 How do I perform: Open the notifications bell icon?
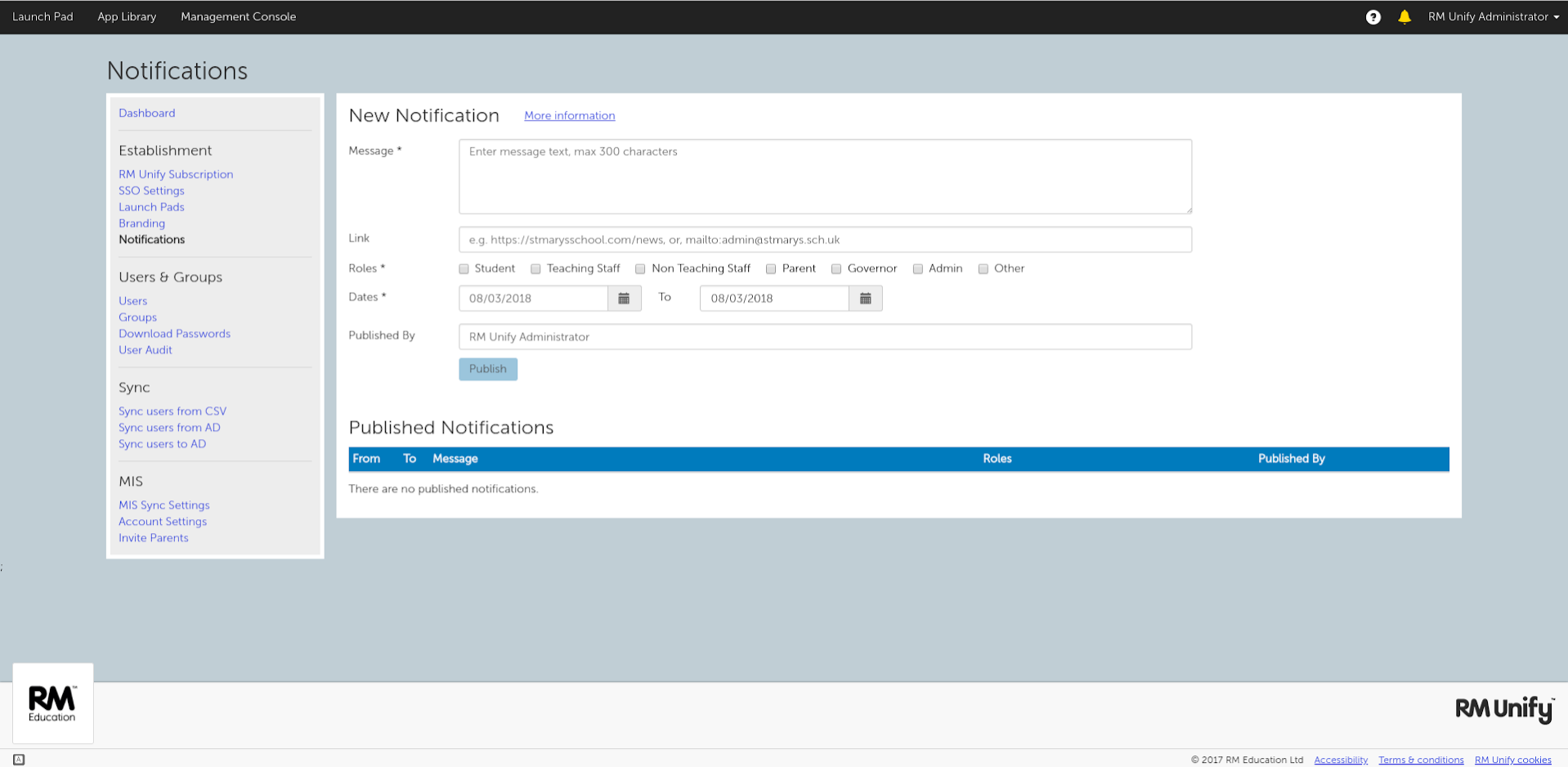pos(1404,17)
